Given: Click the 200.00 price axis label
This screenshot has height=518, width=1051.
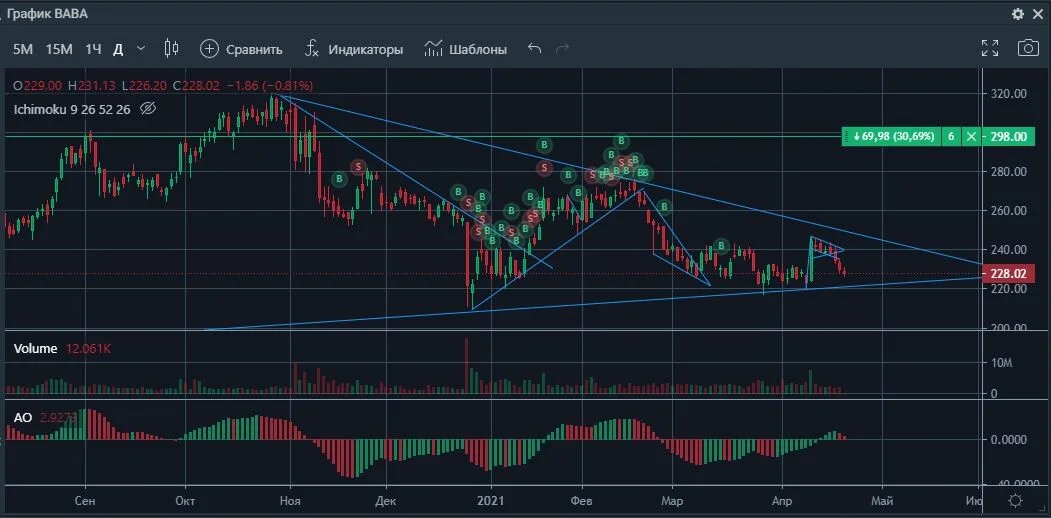Looking at the screenshot, I should [x=1009, y=328].
